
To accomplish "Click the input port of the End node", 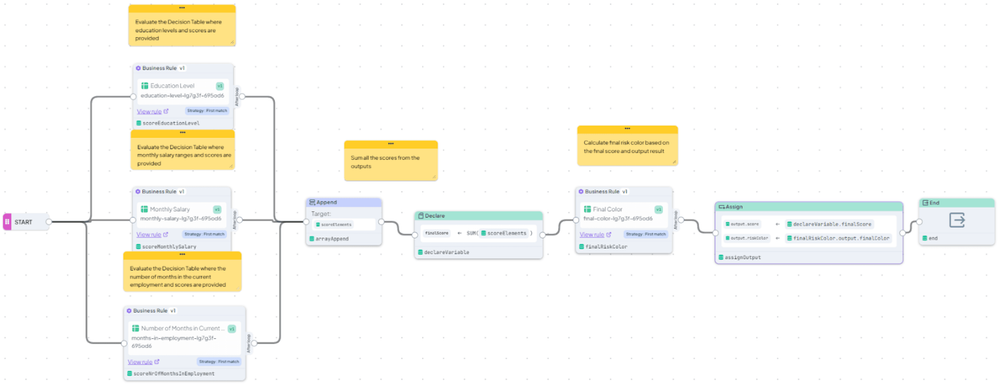I will [919, 222].
